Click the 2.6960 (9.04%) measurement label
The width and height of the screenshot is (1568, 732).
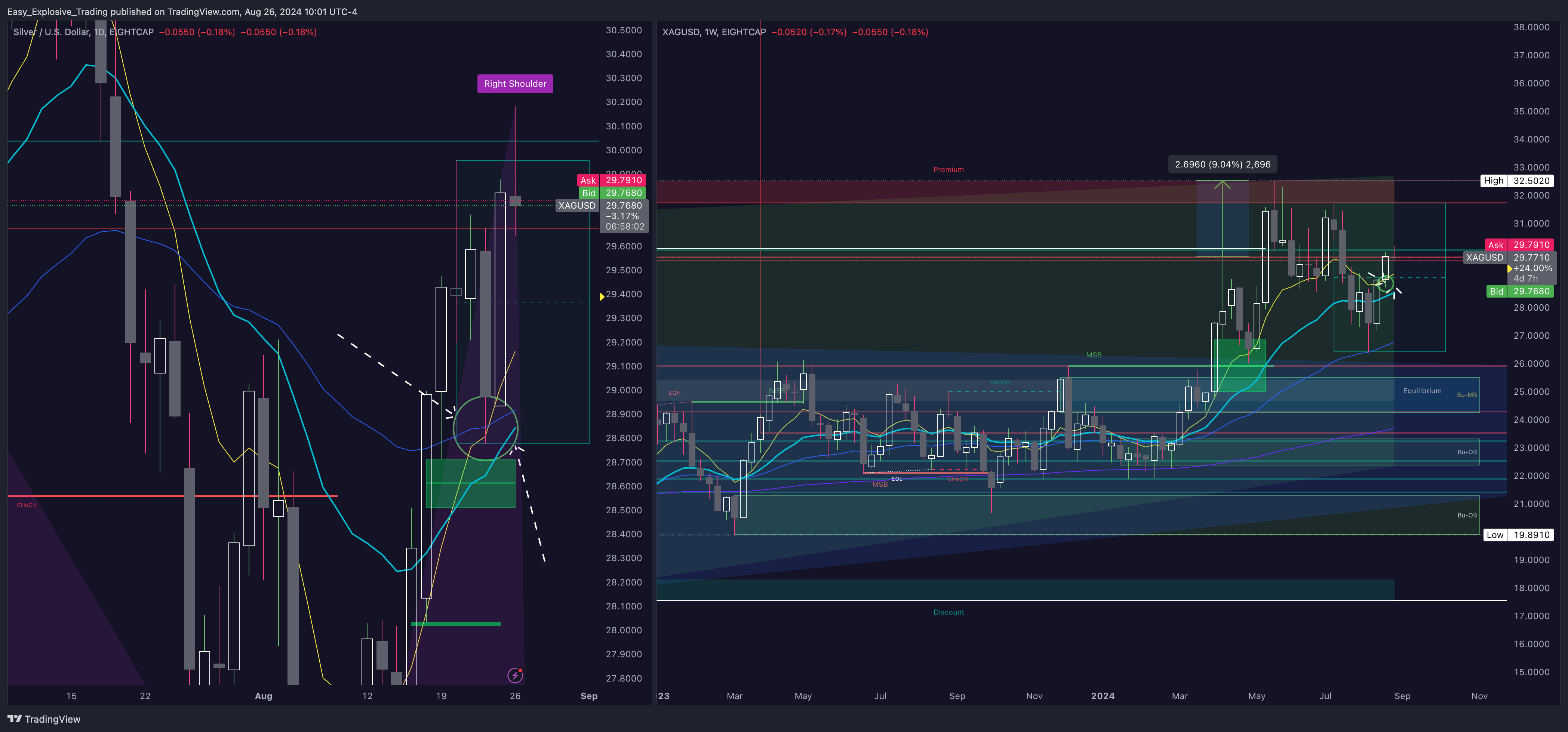tap(1223, 164)
